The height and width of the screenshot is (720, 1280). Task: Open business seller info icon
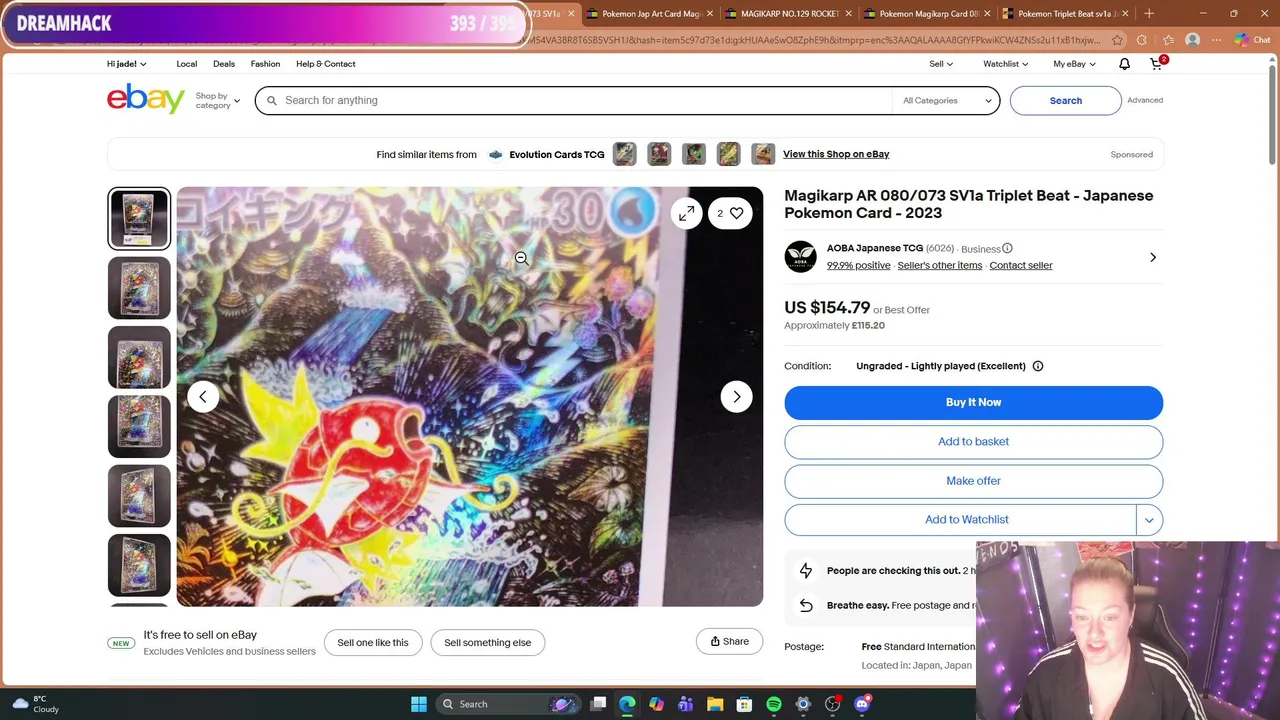pos(1007,248)
